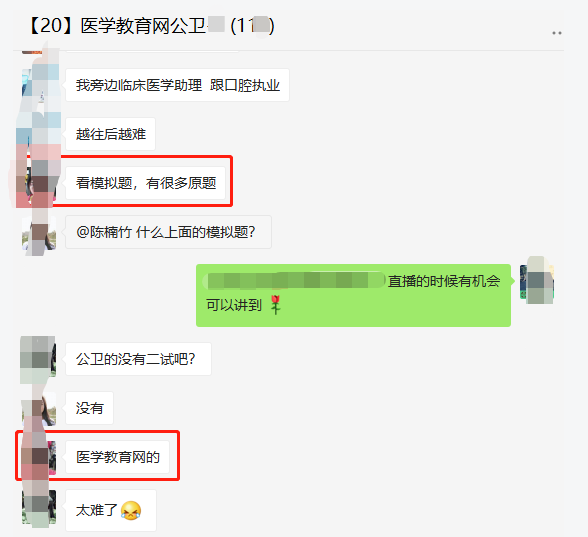The width and height of the screenshot is (588, 537).
Task: Open avatar beside @陈楠竹 message
Action: coord(39,232)
